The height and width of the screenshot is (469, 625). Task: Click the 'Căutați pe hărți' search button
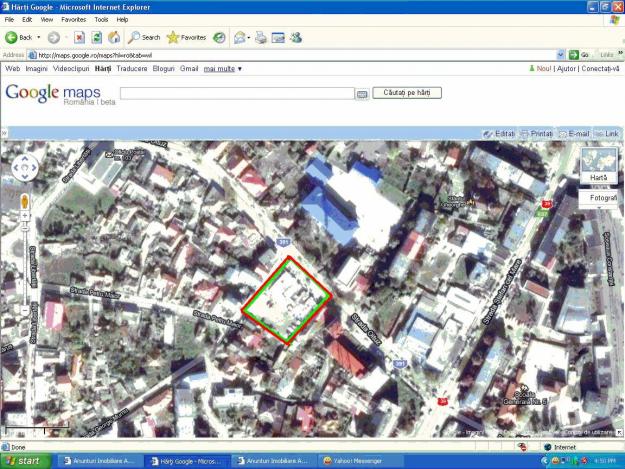click(x=407, y=92)
